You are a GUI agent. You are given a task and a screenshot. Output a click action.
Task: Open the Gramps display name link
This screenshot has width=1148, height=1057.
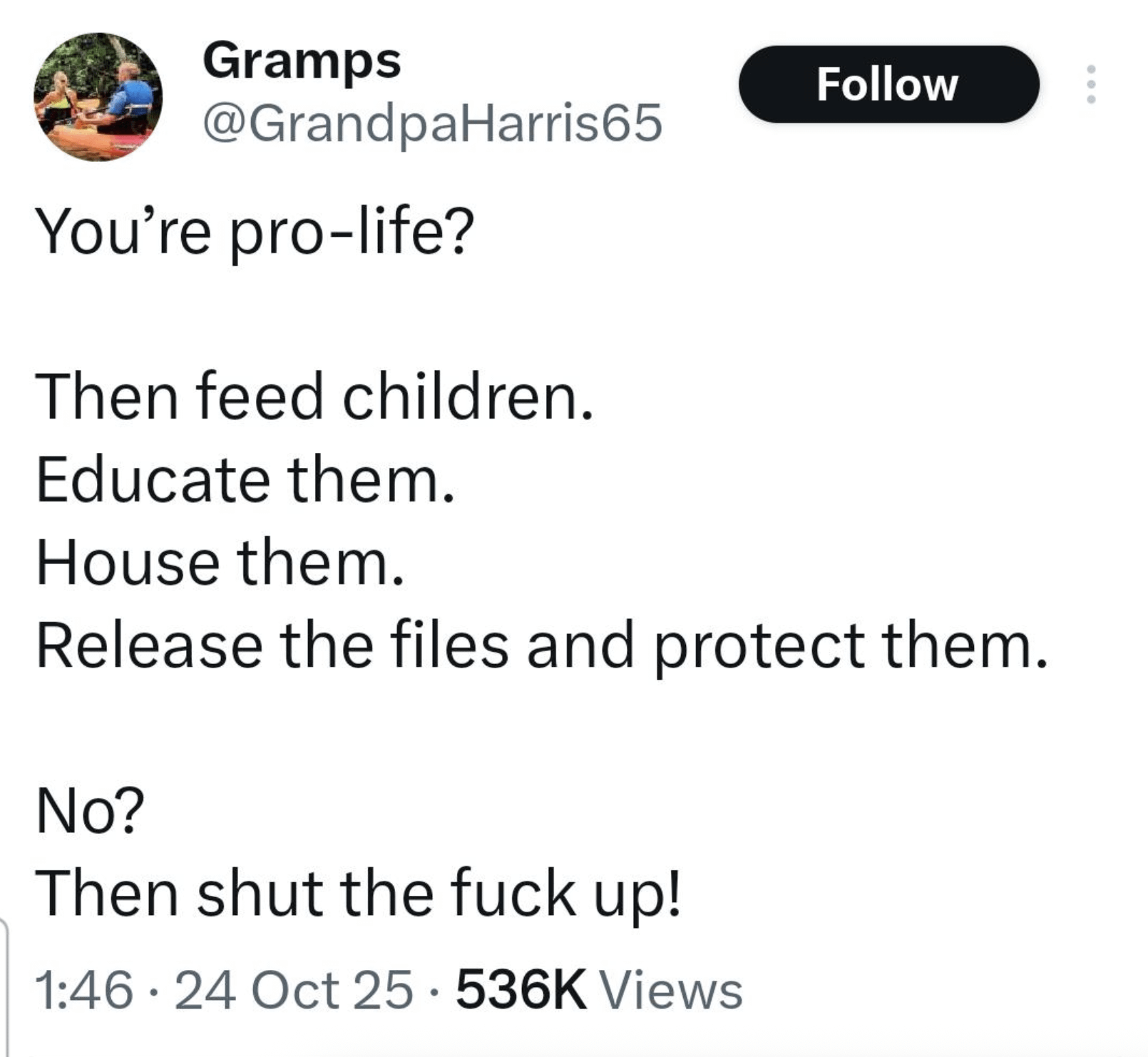point(302,61)
